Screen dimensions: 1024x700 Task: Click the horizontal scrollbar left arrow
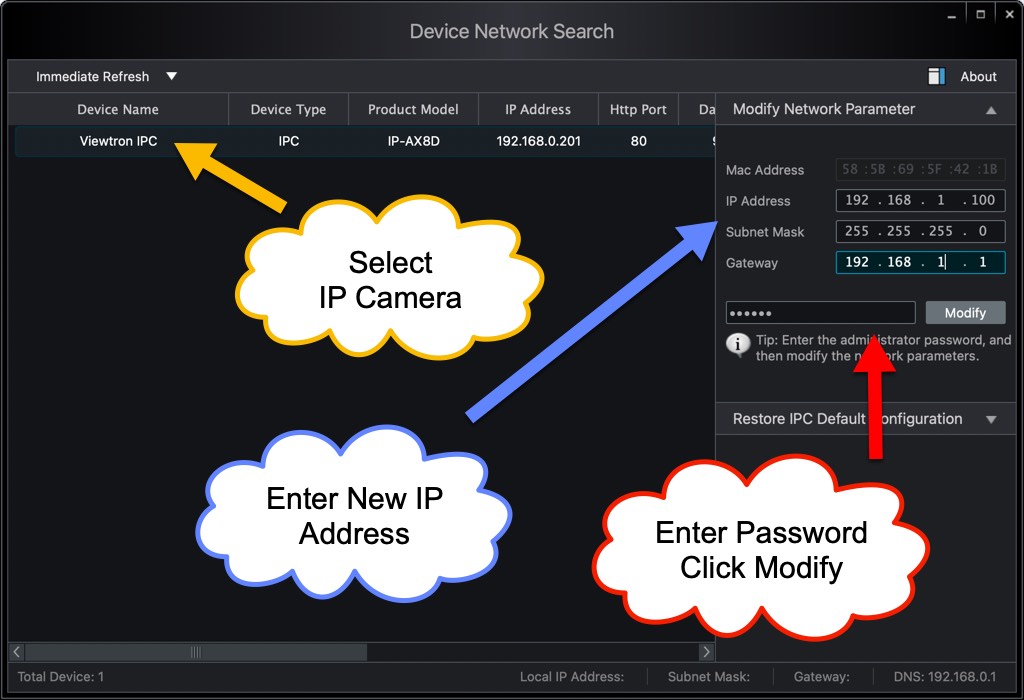17,652
